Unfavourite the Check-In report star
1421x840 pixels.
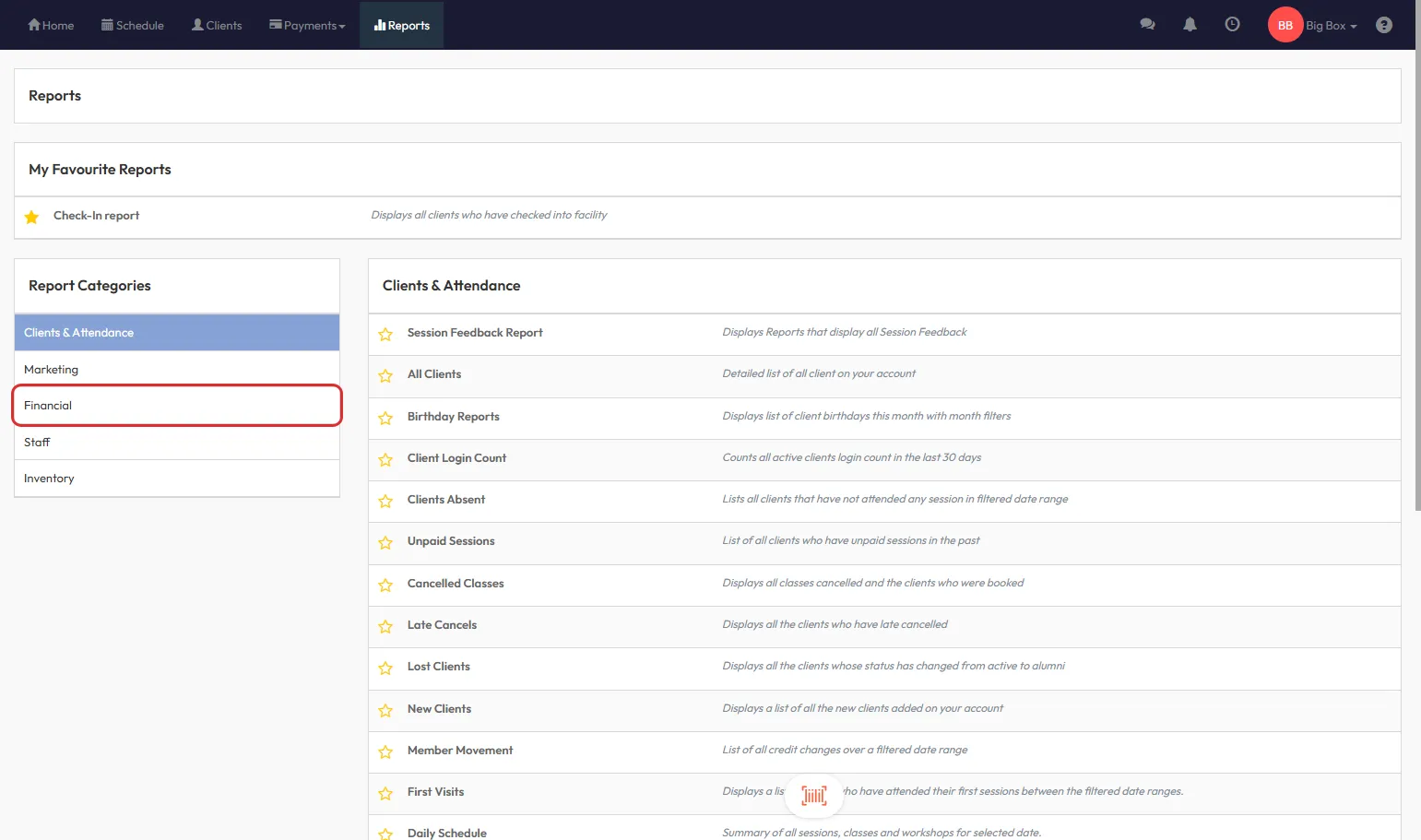32,217
